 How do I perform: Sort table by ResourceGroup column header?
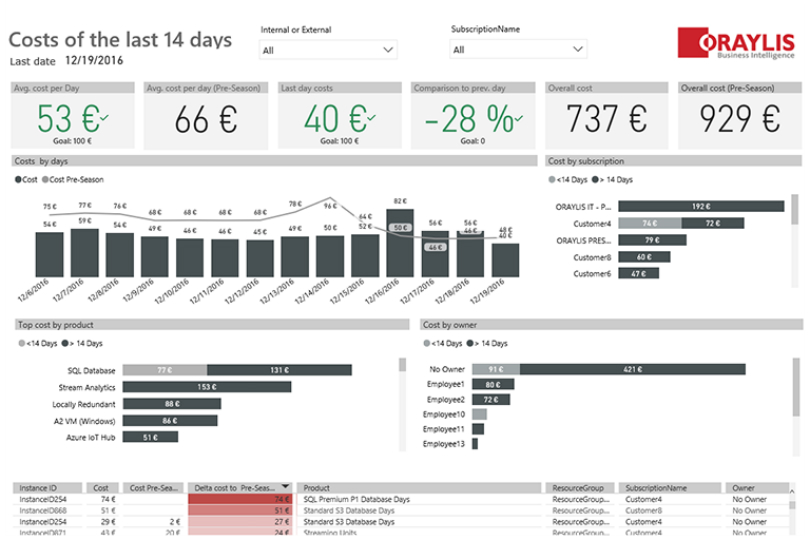pos(580,488)
